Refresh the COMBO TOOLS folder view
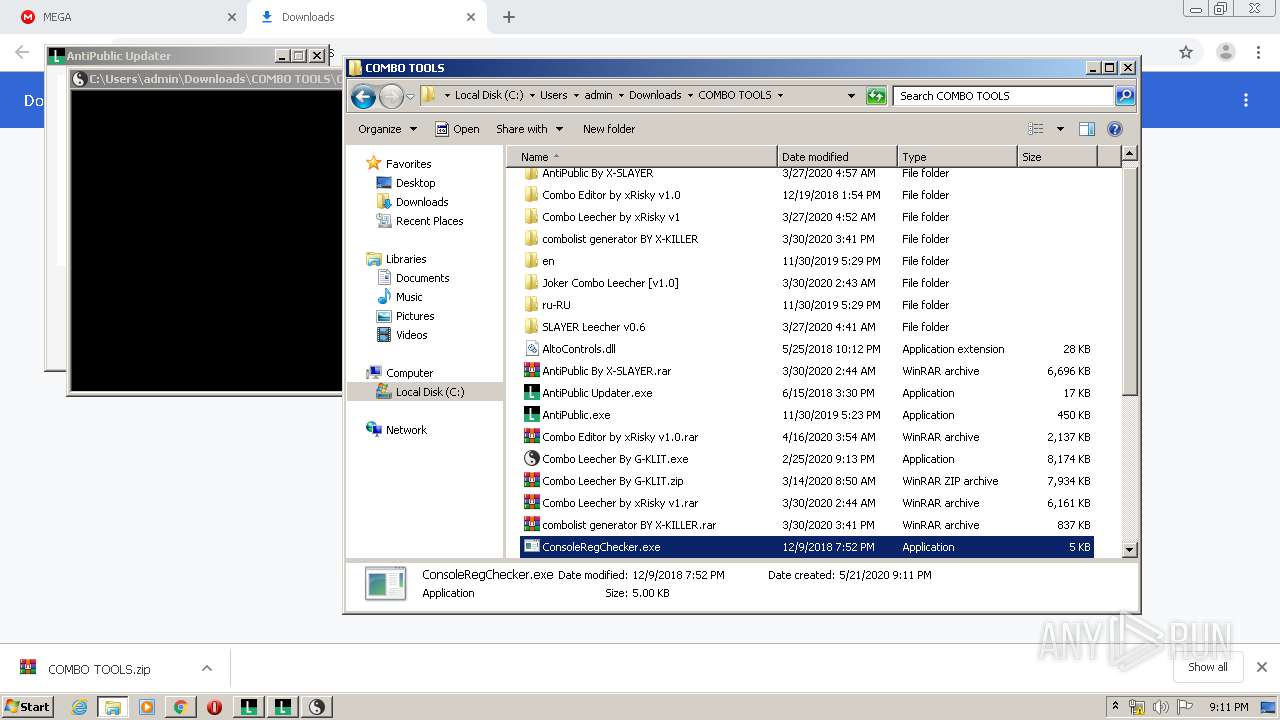The width and height of the screenshot is (1280, 720). click(x=876, y=96)
